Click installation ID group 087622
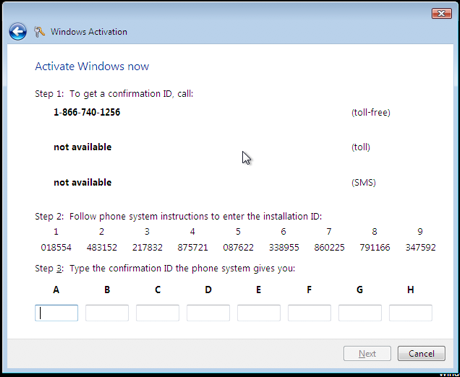460x377 pixels. click(x=238, y=248)
